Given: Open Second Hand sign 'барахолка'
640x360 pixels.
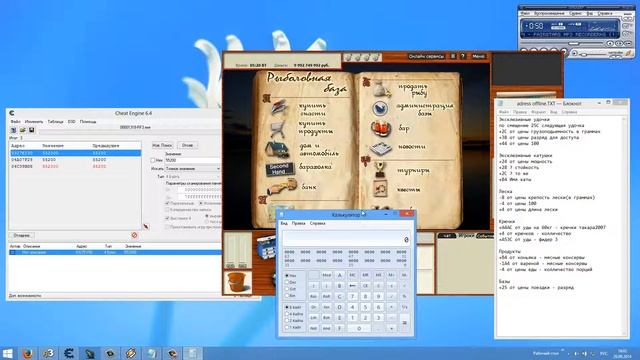Looking at the screenshot, I should pos(280,168).
